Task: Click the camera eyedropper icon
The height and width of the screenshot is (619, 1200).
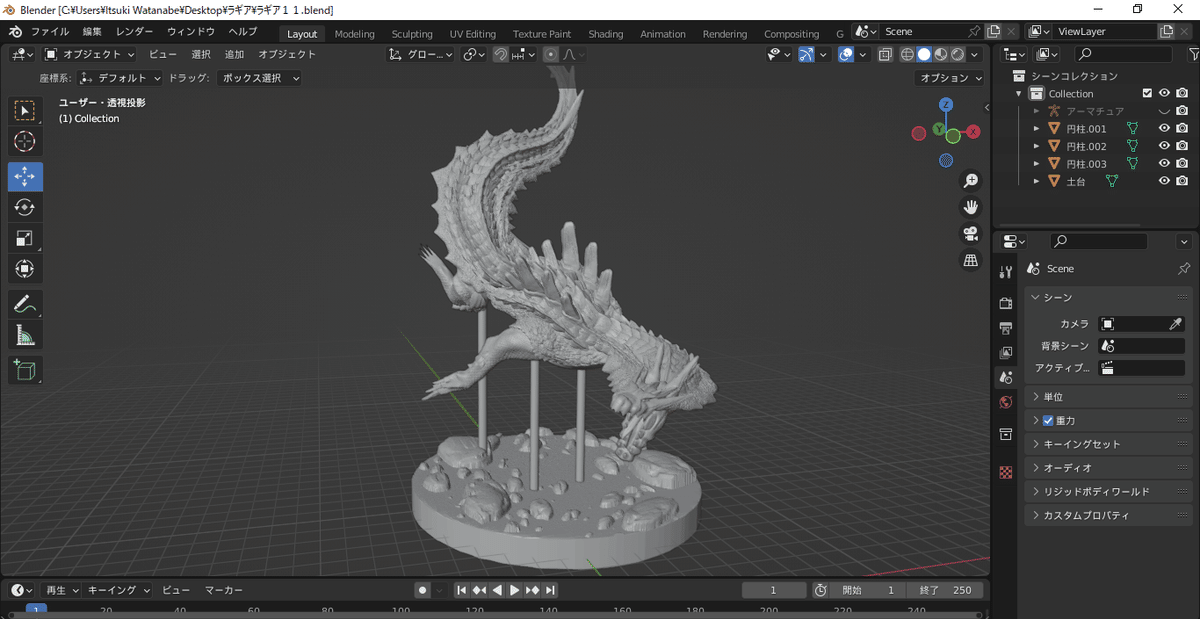Action: [1176, 324]
